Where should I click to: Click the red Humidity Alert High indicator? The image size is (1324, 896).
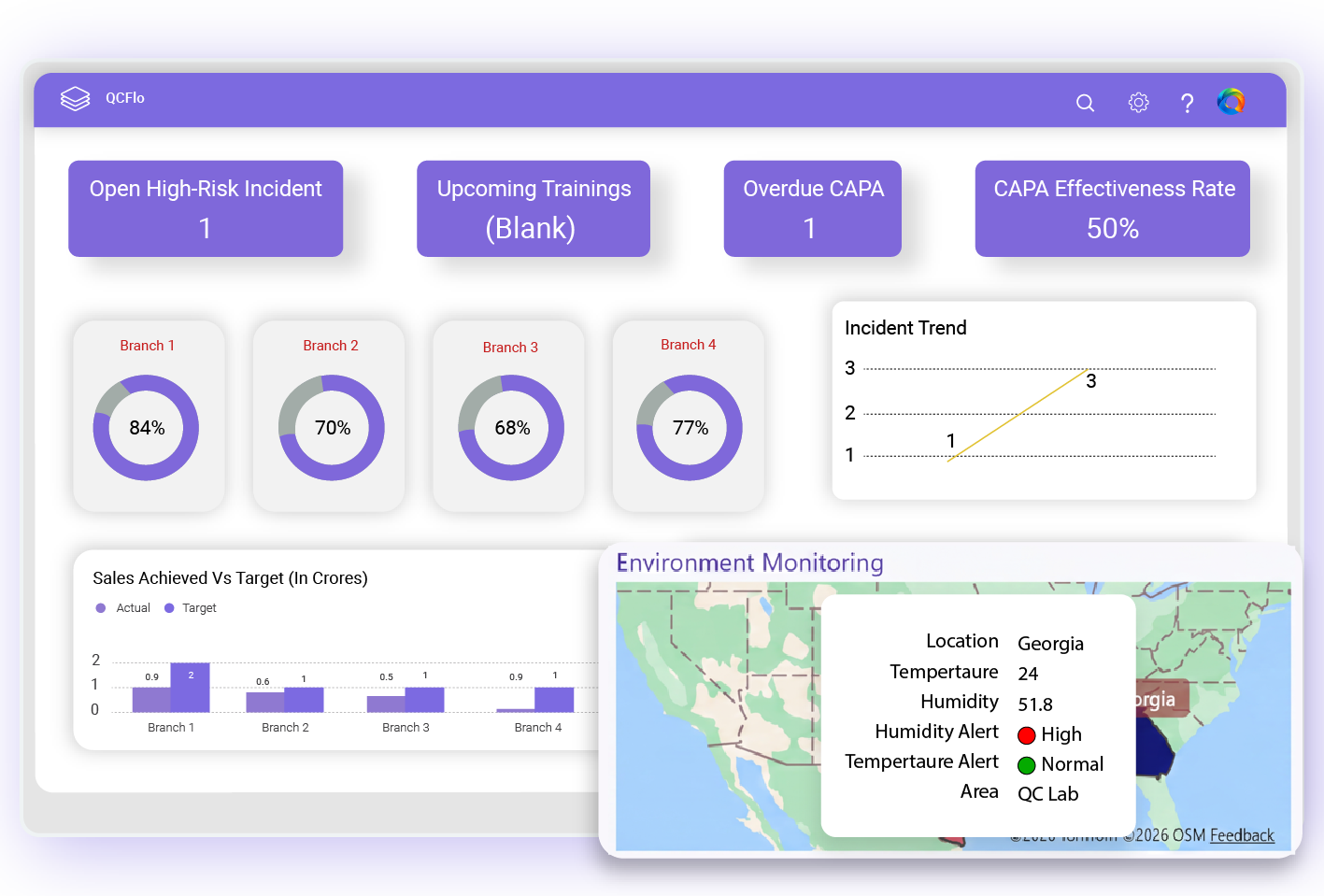point(1027,735)
